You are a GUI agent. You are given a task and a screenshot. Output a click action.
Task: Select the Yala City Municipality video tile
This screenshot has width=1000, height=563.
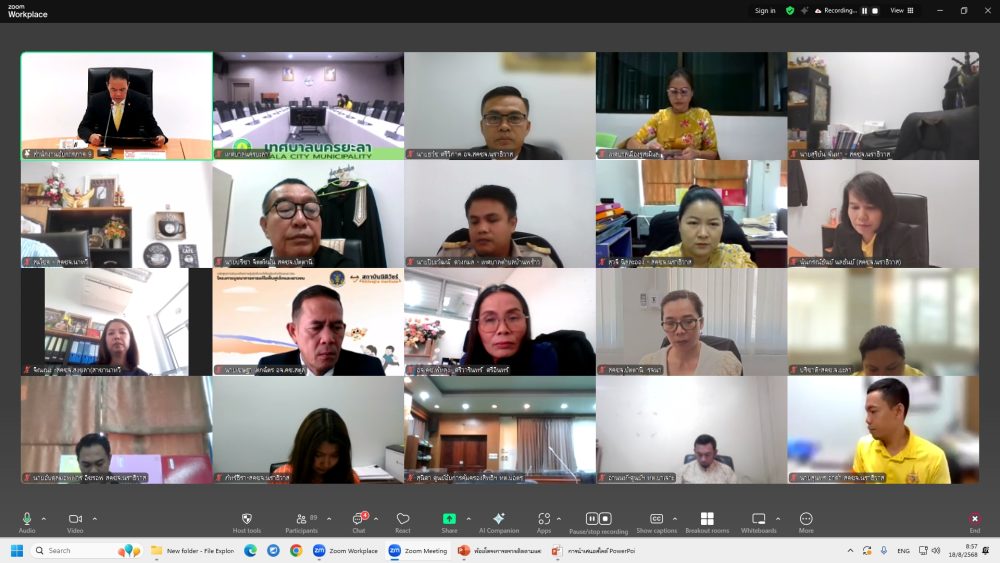pyautogui.click(x=308, y=105)
